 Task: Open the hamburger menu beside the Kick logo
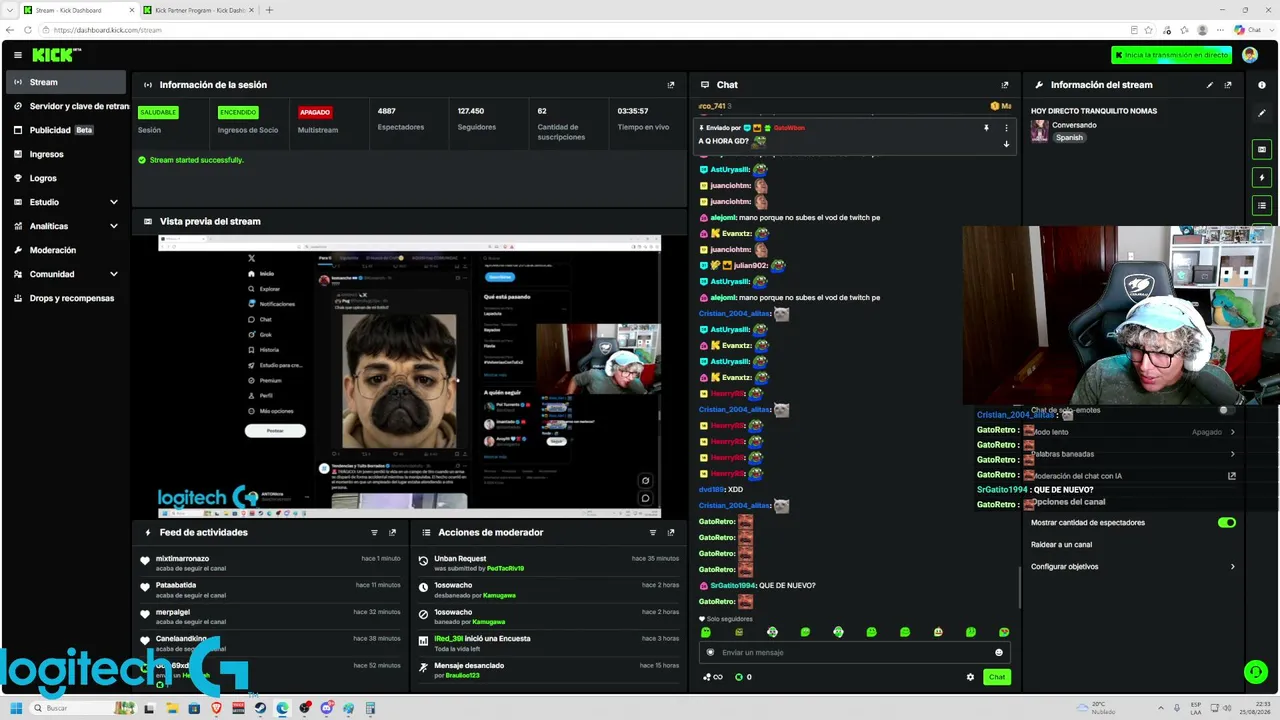click(17, 55)
